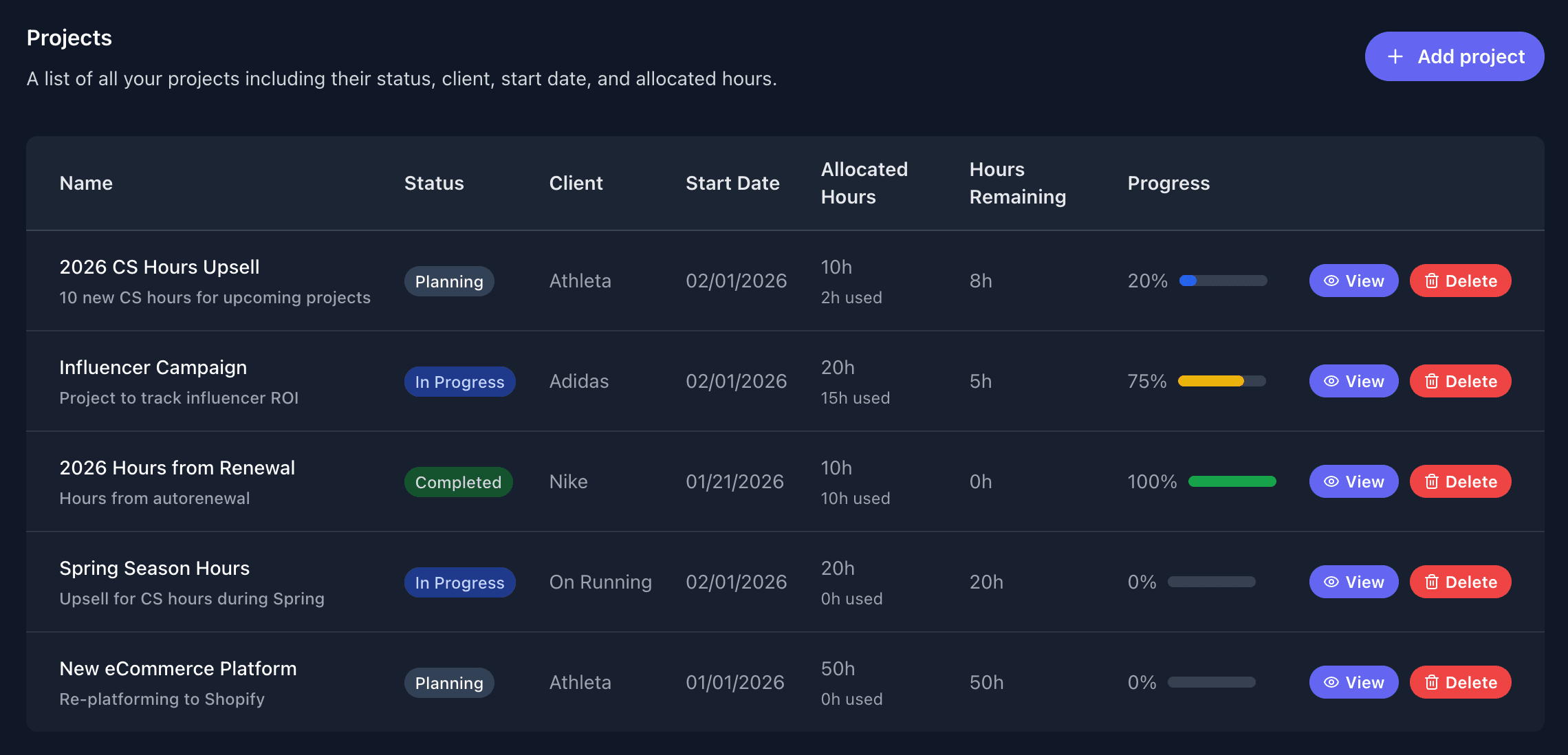Screen dimensions: 1568x755
Task: Open the Status column header
Action: pyautogui.click(x=433, y=183)
